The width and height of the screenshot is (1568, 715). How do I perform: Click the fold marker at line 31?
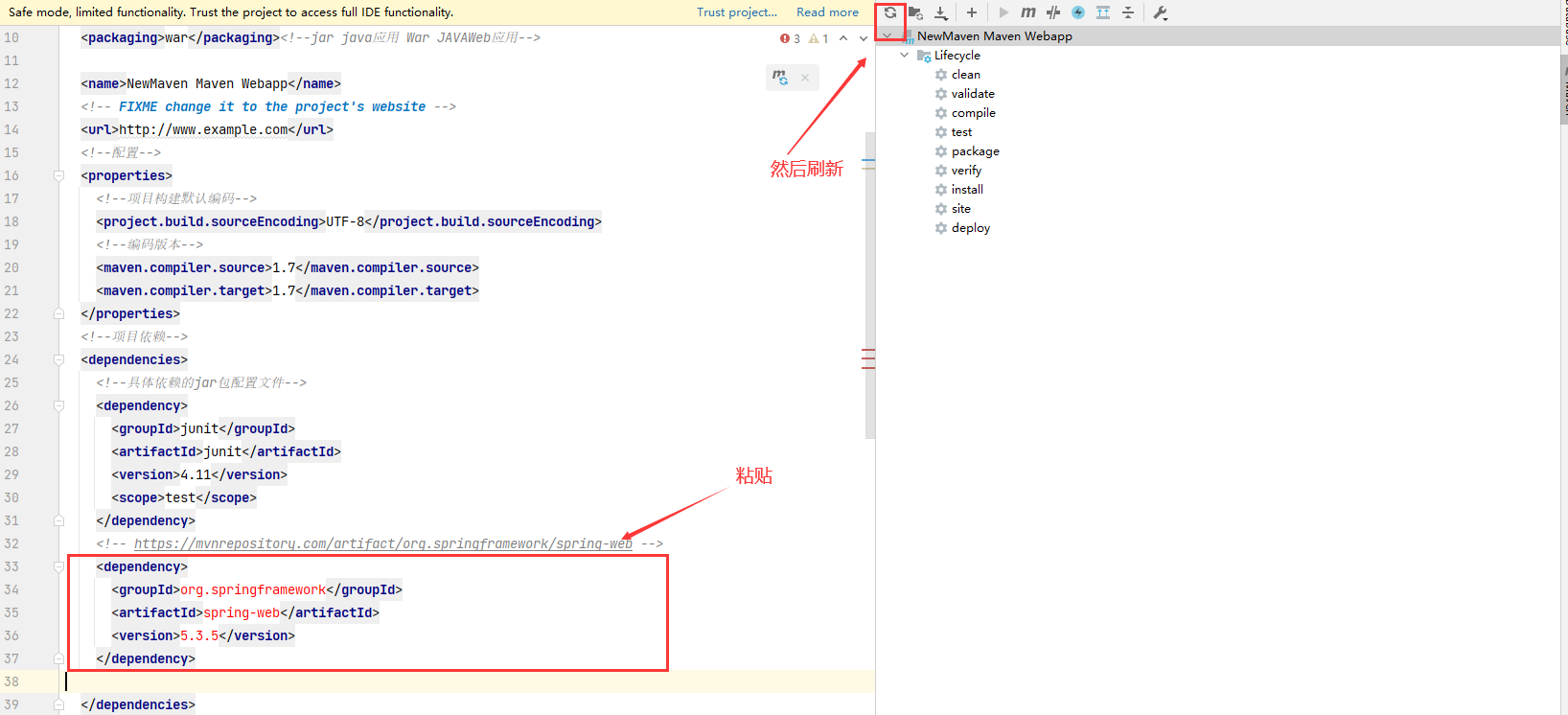pyautogui.click(x=58, y=520)
